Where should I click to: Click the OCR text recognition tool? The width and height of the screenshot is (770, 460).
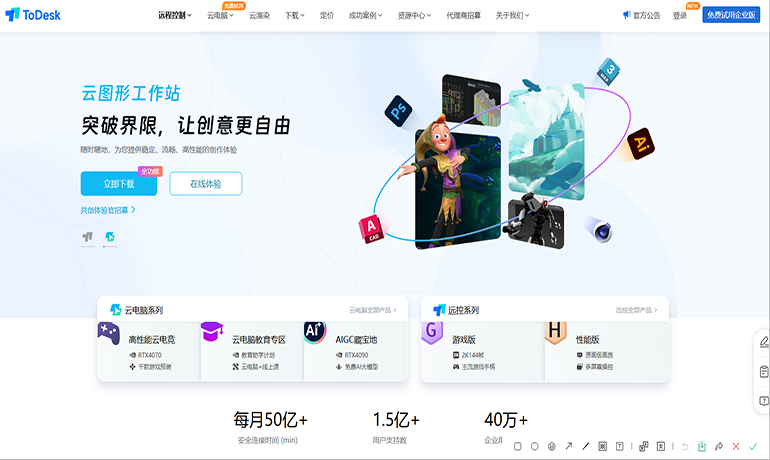661,446
